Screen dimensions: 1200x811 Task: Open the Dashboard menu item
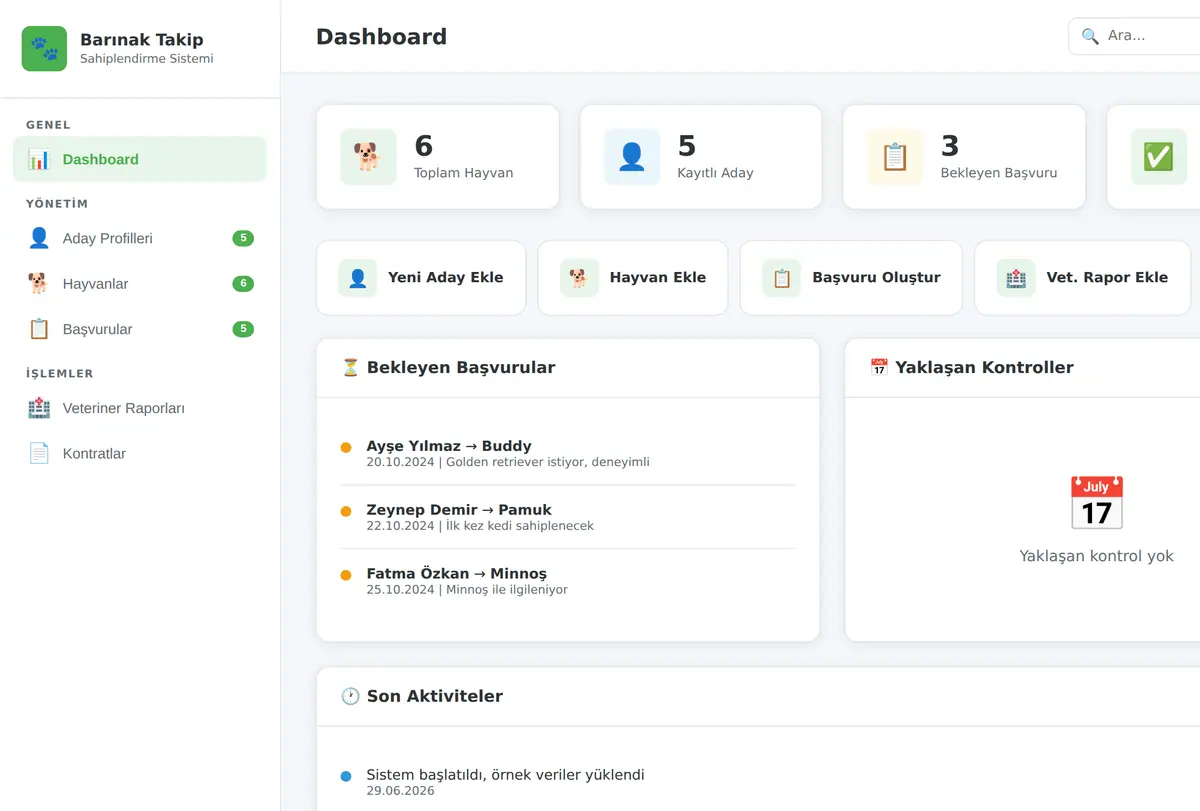coord(140,159)
